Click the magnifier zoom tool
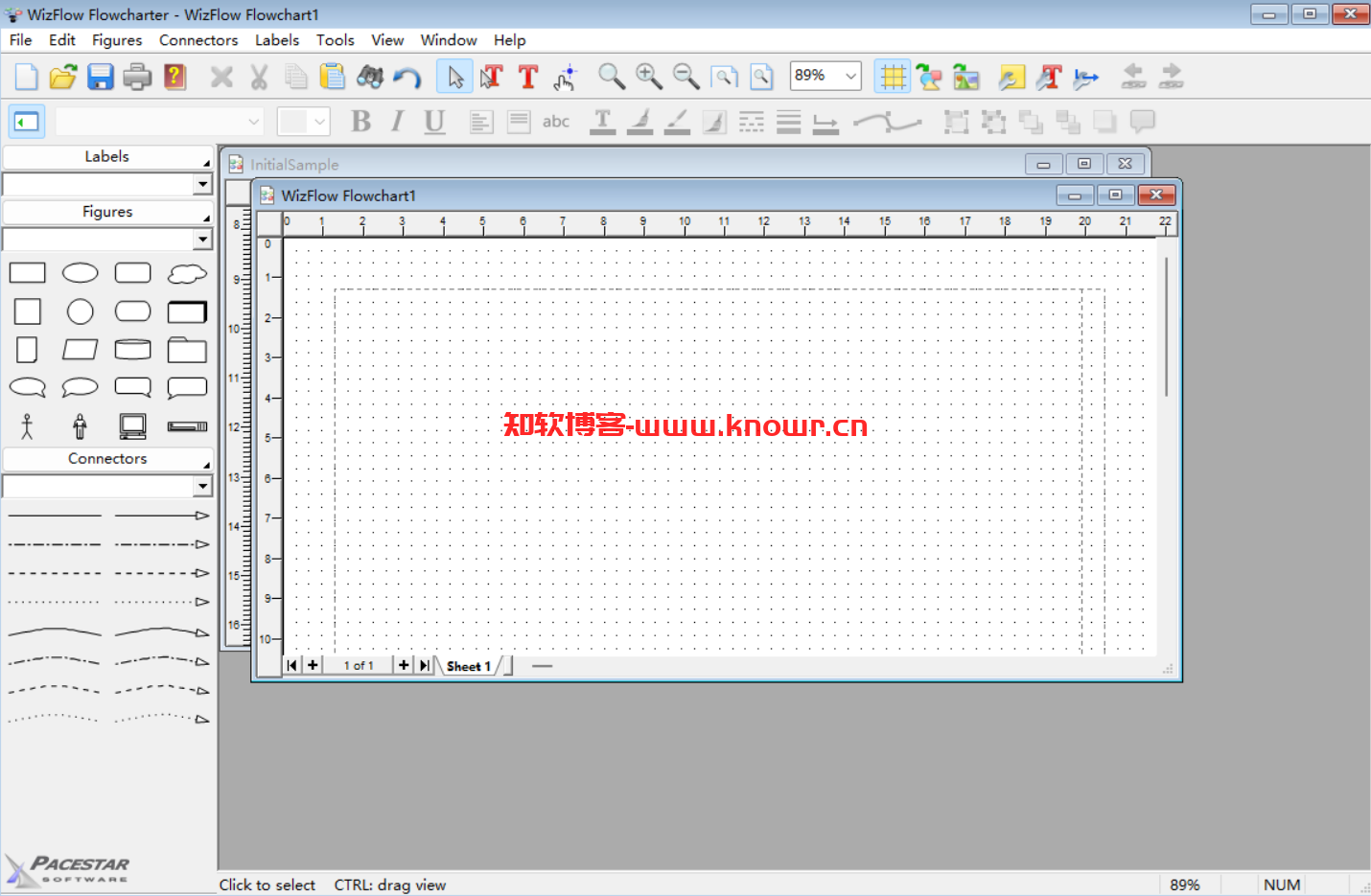The height and width of the screenshot is (896, 1371). (x=612, y=77)
